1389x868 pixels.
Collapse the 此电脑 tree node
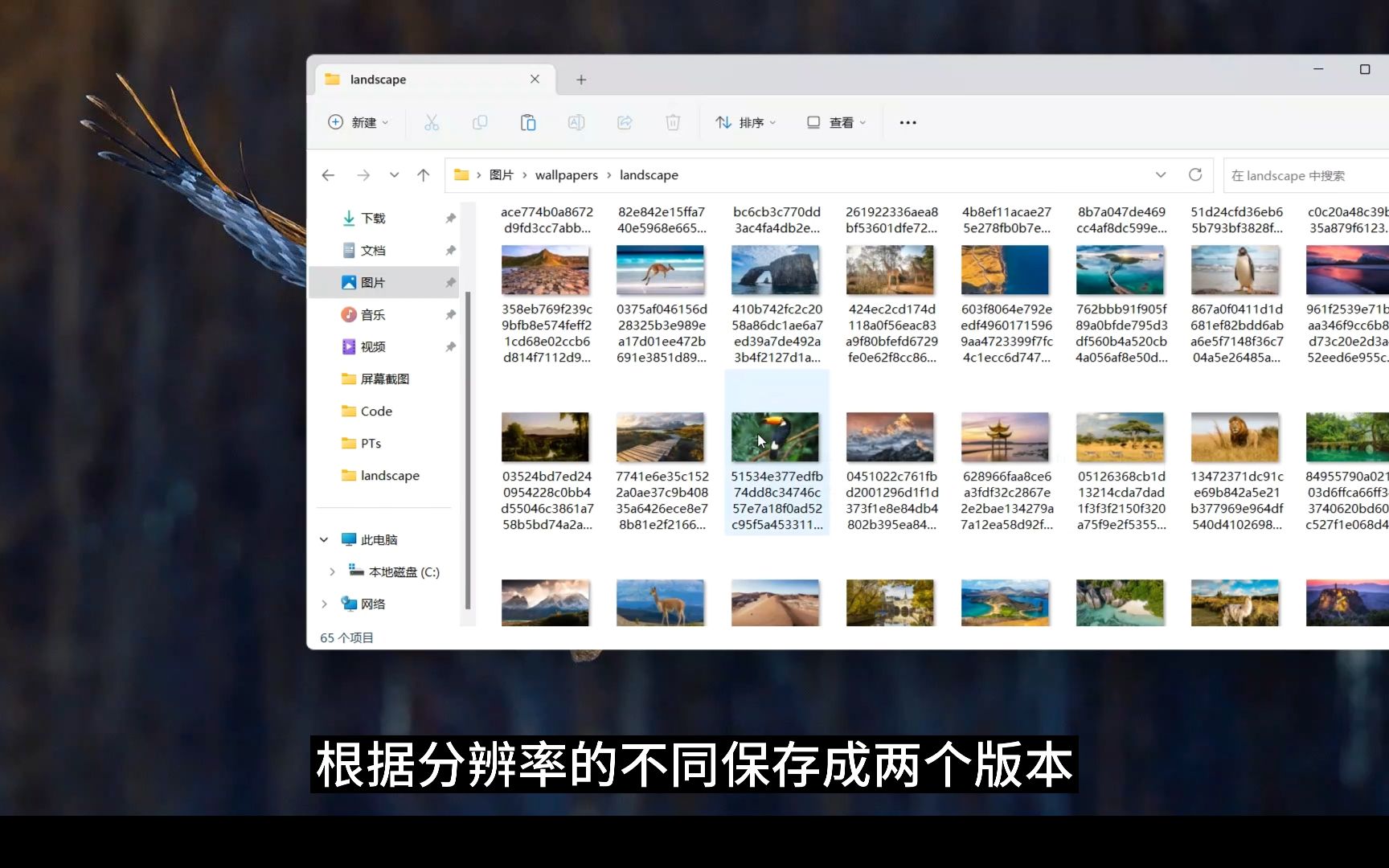click(x=324, y=539)
